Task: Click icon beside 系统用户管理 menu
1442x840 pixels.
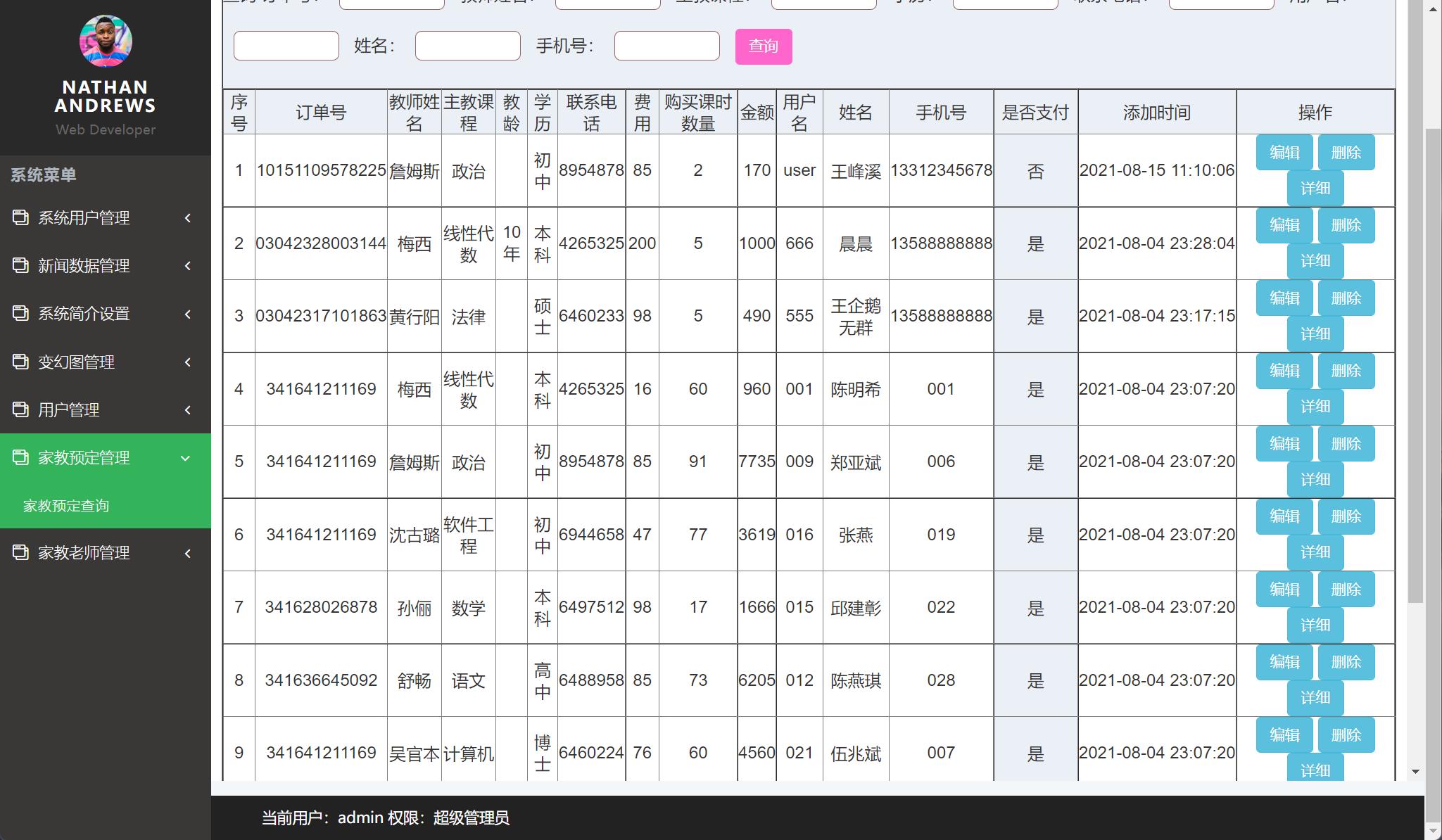Action: click(x=20, y=217)
